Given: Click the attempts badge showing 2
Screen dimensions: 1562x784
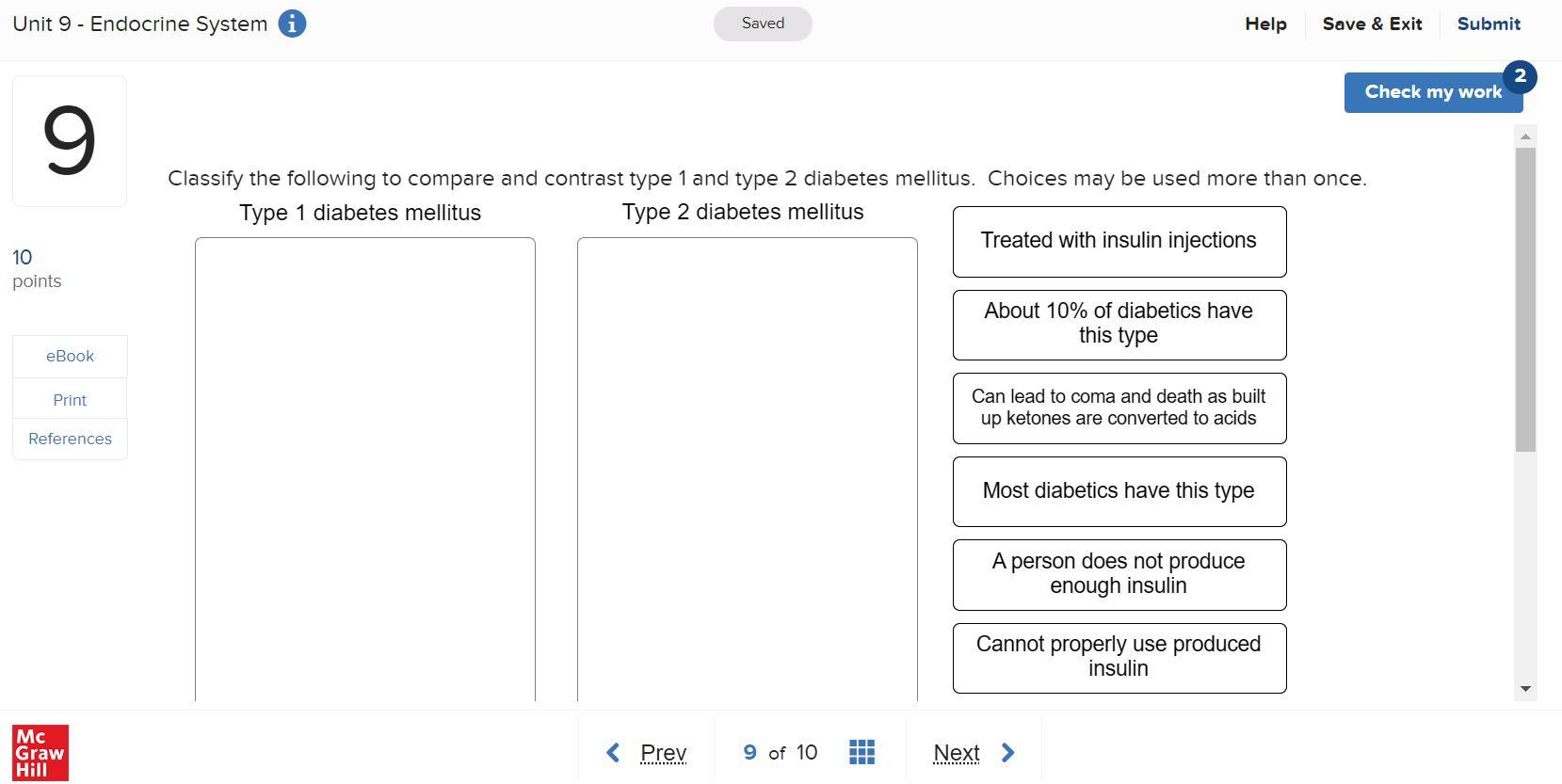Looking at the screenshot, I should pyautogui.click(x=1520, y=76).
